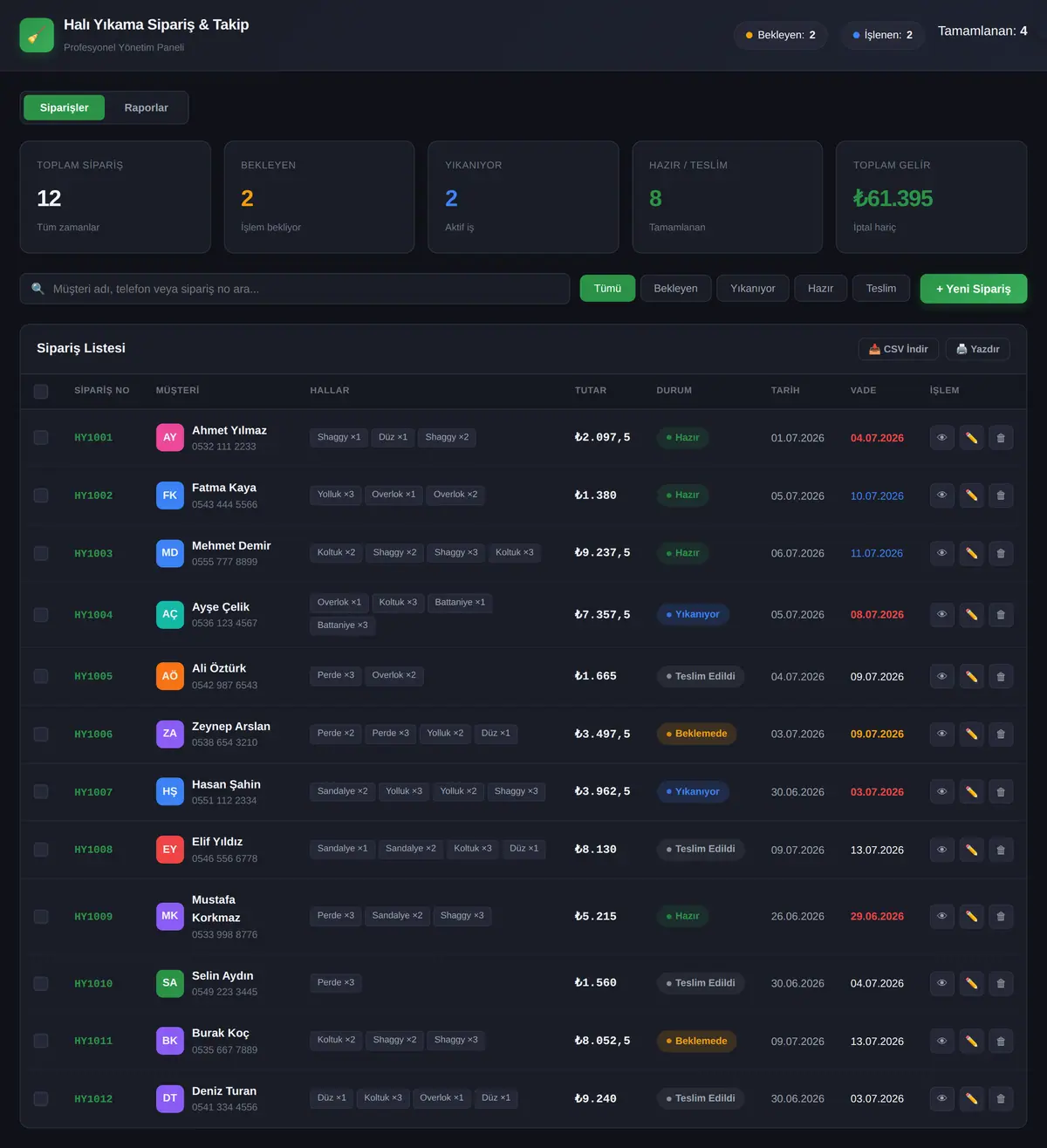Select order number HY1008
Screen dimensions: 1047x1148
93,850
